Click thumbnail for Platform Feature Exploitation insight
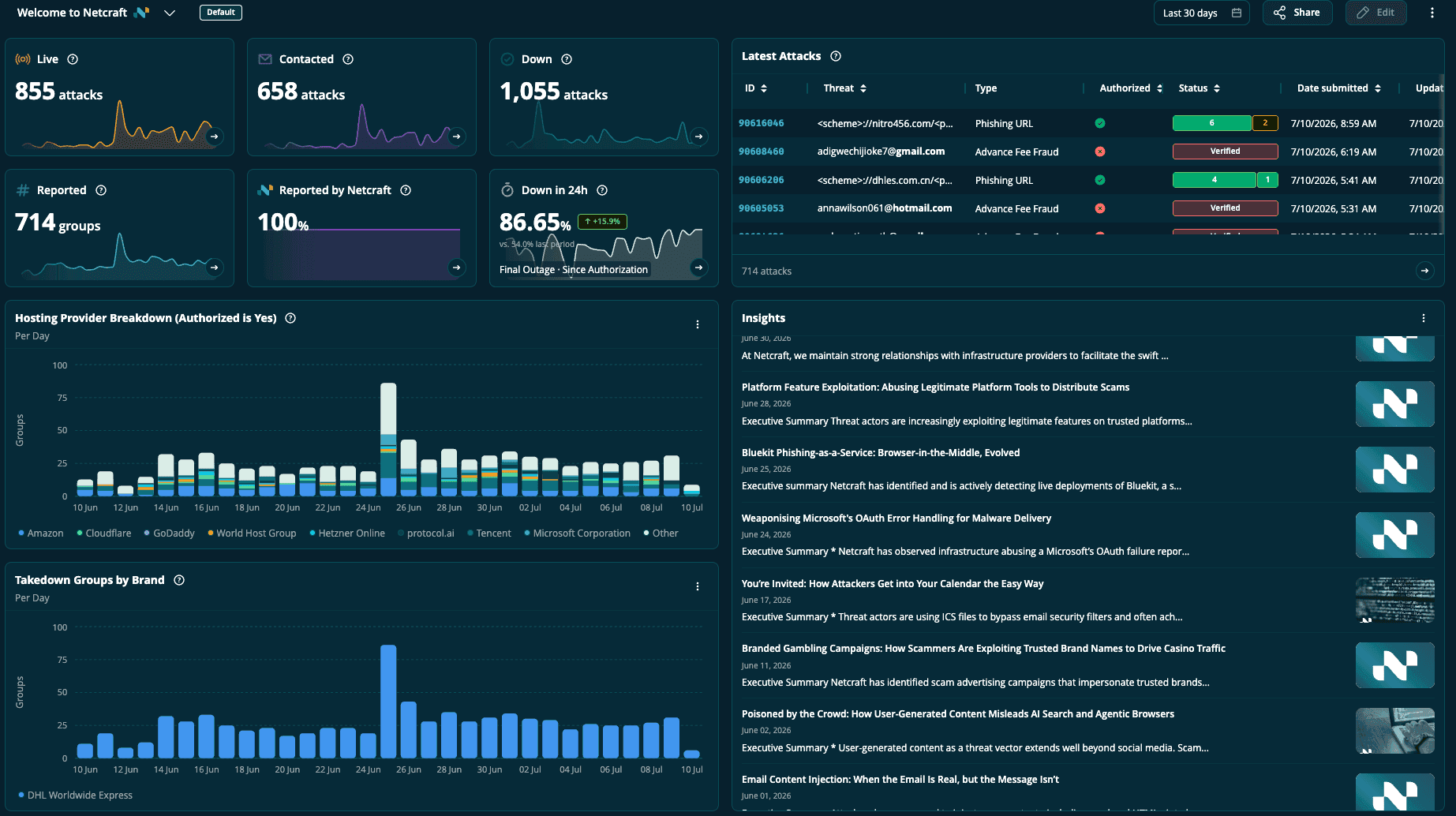This screenshot has height=816, width=1456. pos(1395,404)
